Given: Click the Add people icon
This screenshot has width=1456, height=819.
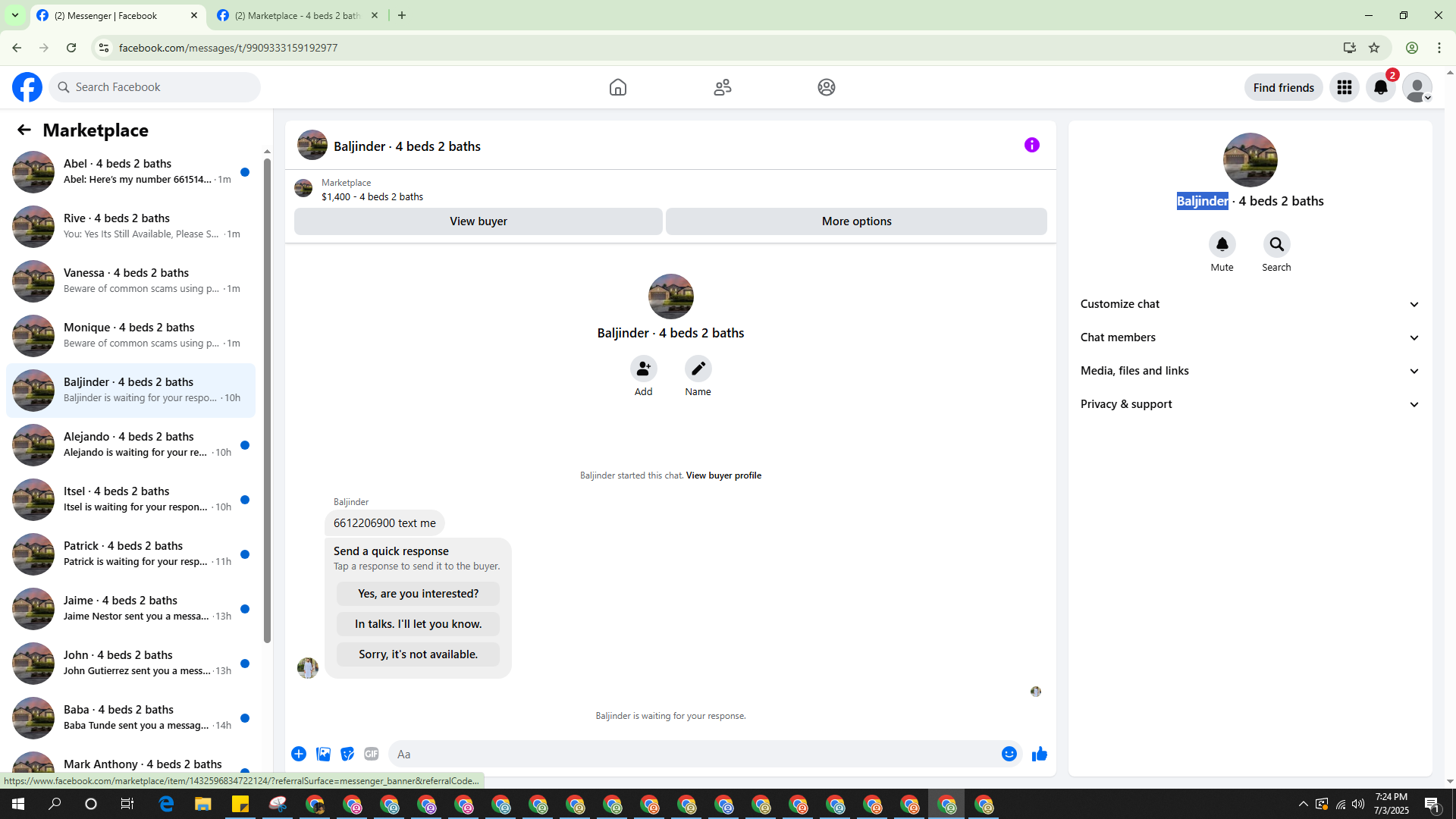Looking at the screenshot, I should click(x=643, y=369).
